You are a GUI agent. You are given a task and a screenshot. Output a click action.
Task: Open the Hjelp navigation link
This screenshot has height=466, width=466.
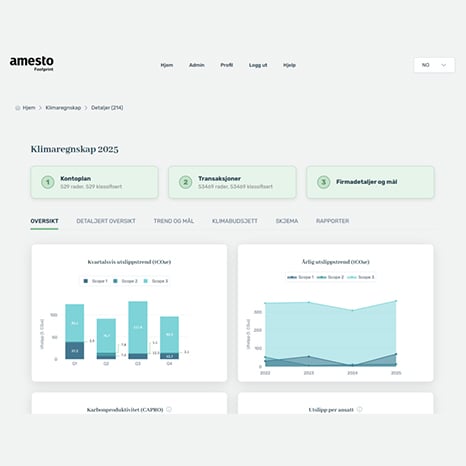click(289, 65)
